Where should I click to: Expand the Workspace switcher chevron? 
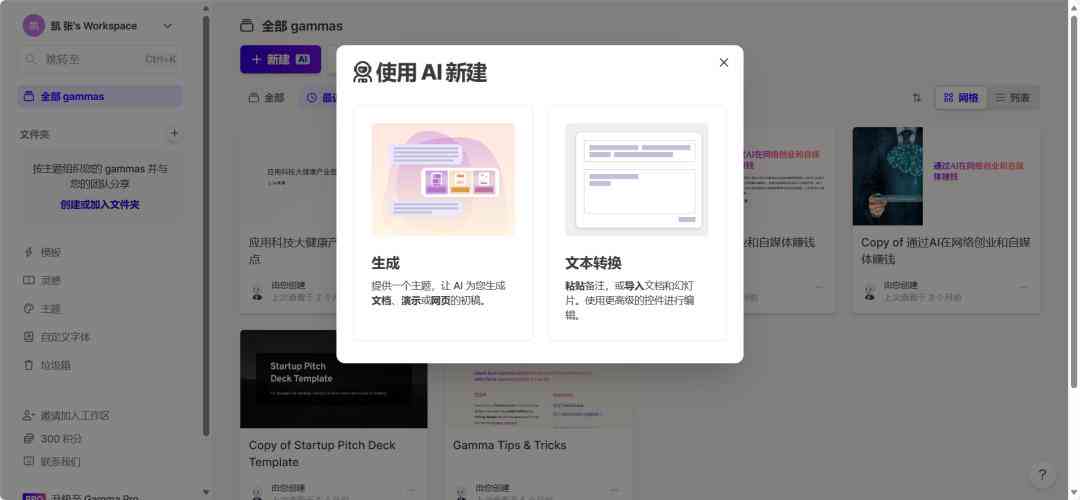point(167,26)
